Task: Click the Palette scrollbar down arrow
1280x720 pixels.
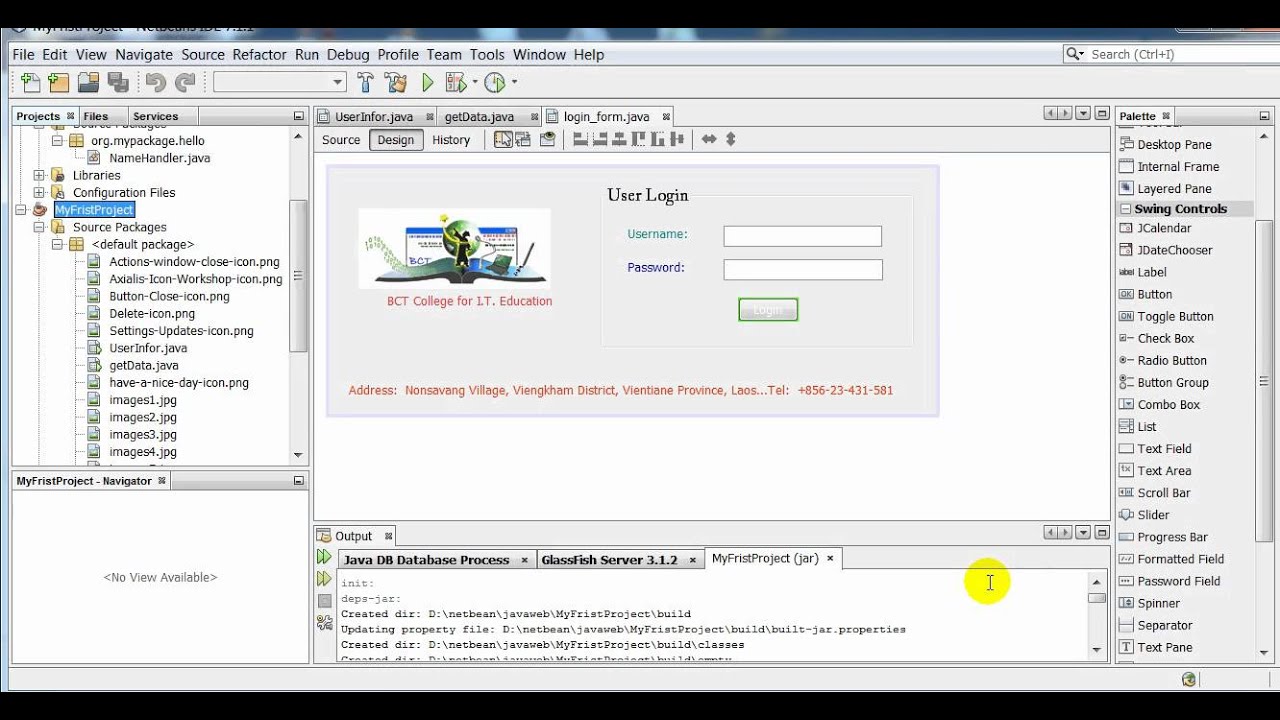Action: coord(1264,652)
